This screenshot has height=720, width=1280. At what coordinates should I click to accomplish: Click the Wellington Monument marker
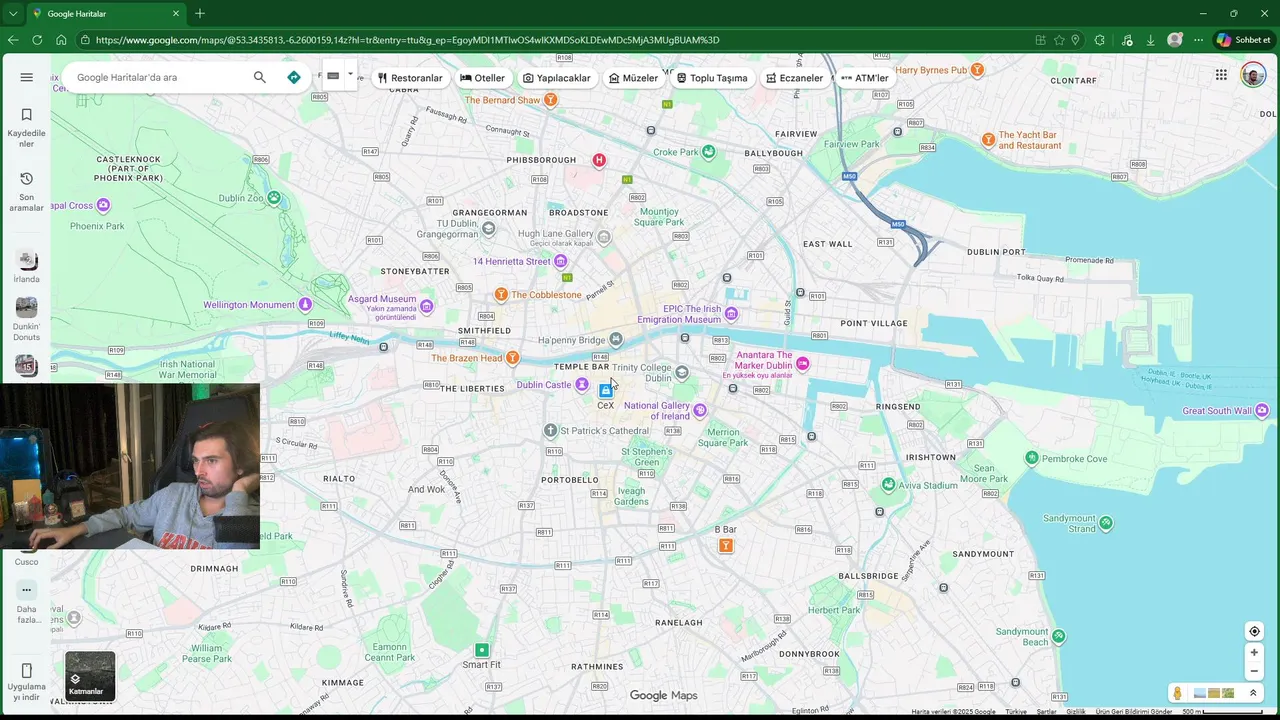[305, 304]
